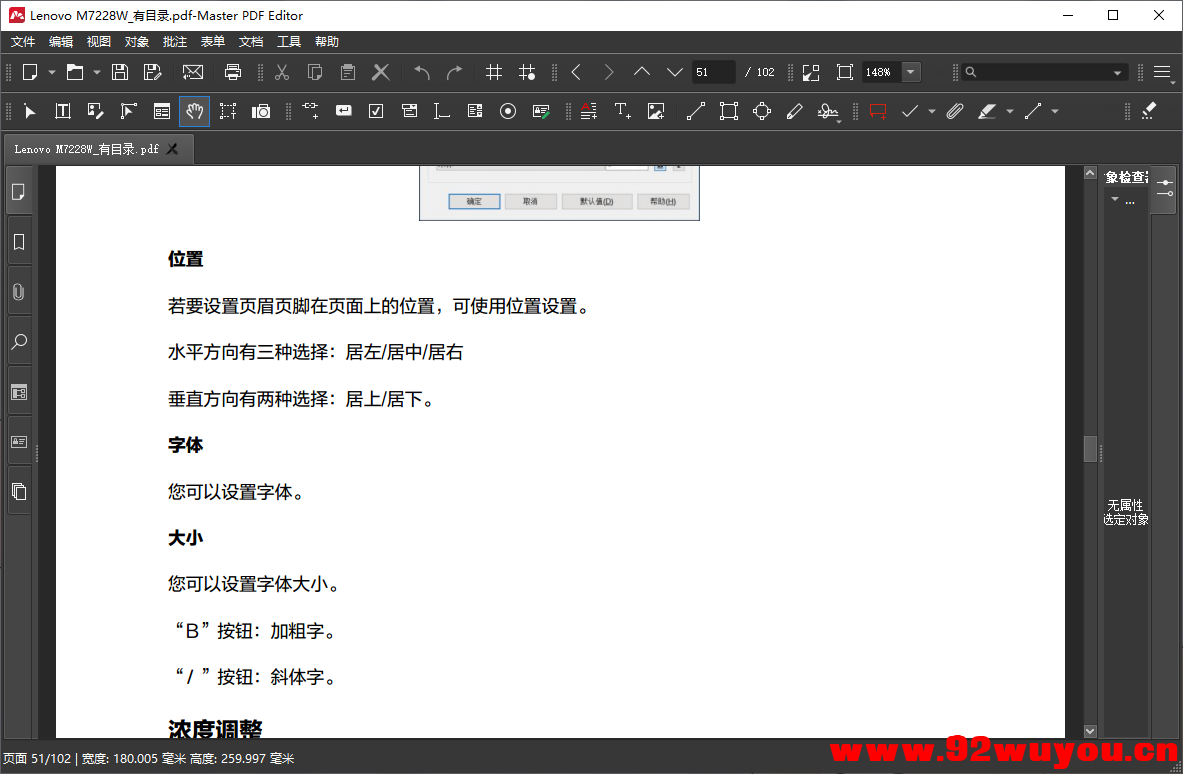Open the Bookmarks sidebar panel
The image size is (1183, 774).
[19, 241]
